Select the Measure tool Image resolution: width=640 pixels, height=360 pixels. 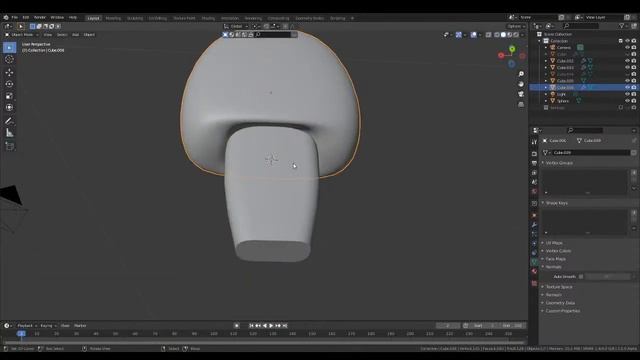(9, 133)
